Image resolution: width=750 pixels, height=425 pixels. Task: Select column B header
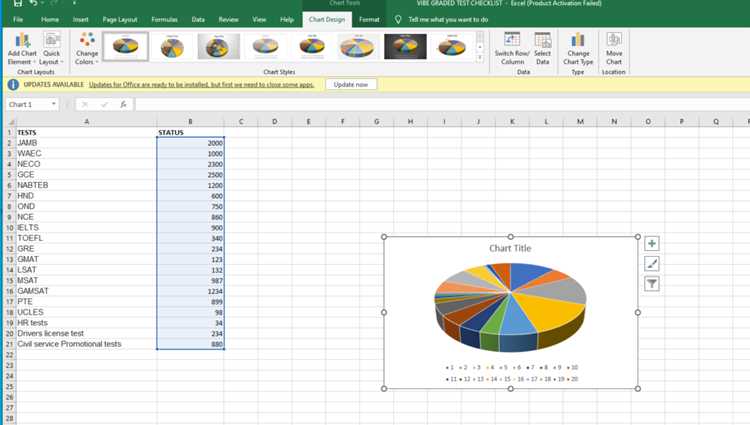190,122
